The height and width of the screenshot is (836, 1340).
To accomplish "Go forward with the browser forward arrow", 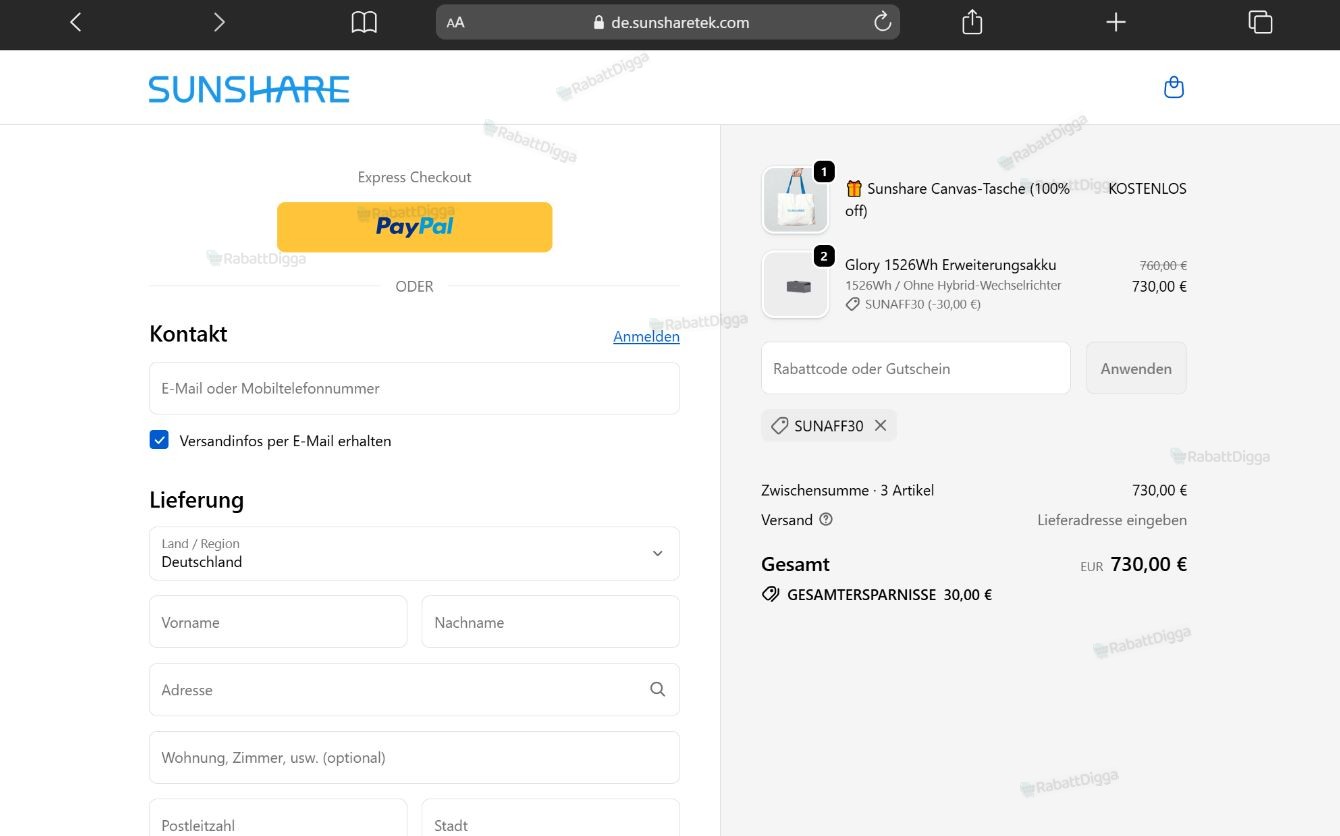I will [219, 22].
